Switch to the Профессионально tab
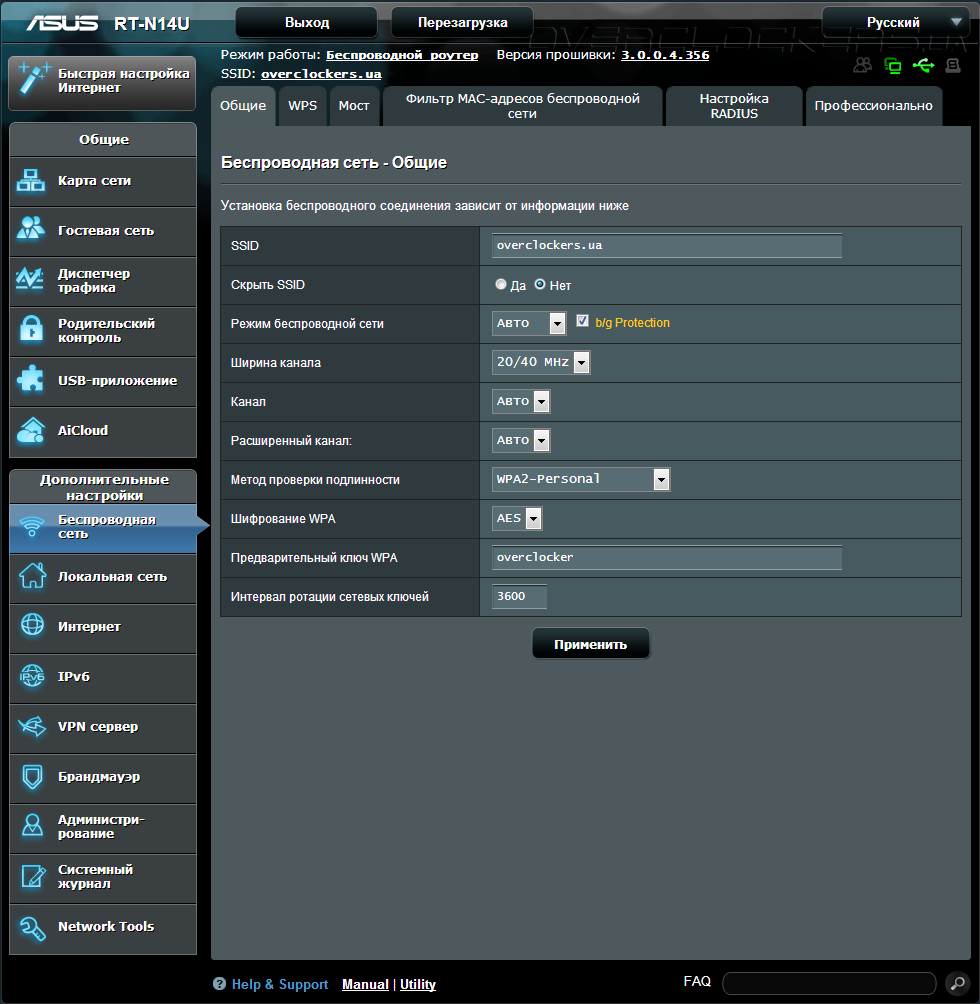This screenshot has width=980, height=1004. pos(874,106)
